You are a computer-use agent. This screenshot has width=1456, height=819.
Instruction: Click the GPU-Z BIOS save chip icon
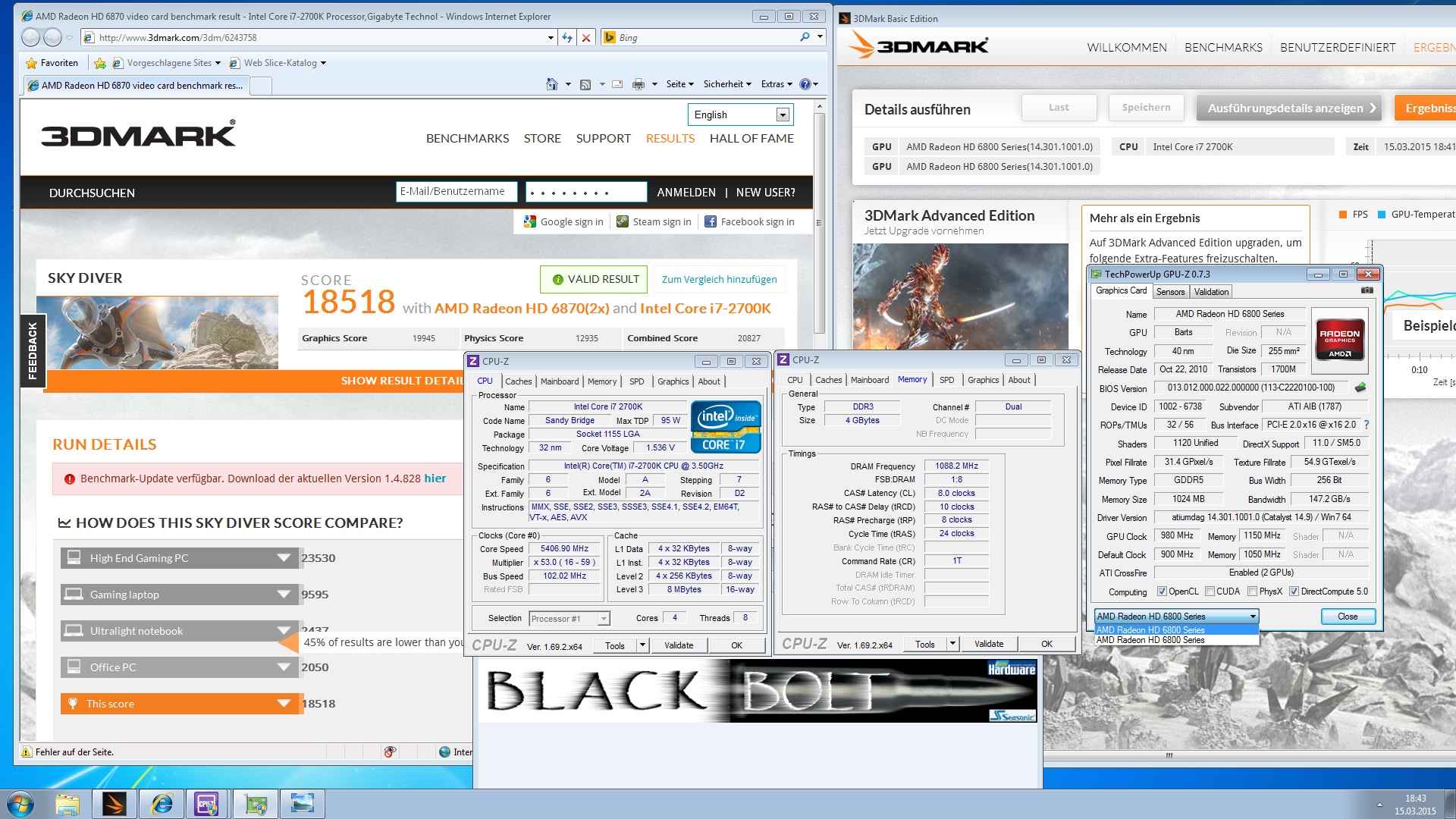(x=1360, y=388)
